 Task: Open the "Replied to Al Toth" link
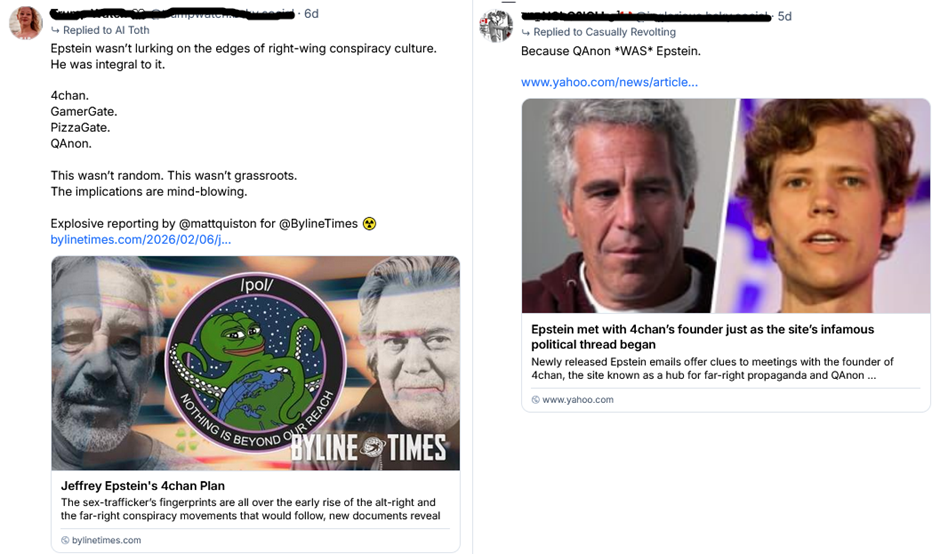coord(105,31)
